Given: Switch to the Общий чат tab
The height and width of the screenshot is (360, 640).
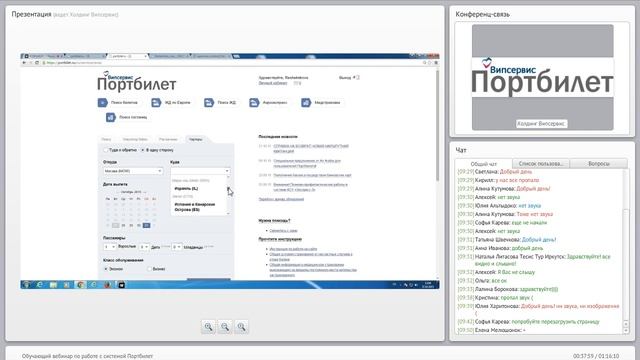Looking at the screenshot, I should tap(484, 164).
